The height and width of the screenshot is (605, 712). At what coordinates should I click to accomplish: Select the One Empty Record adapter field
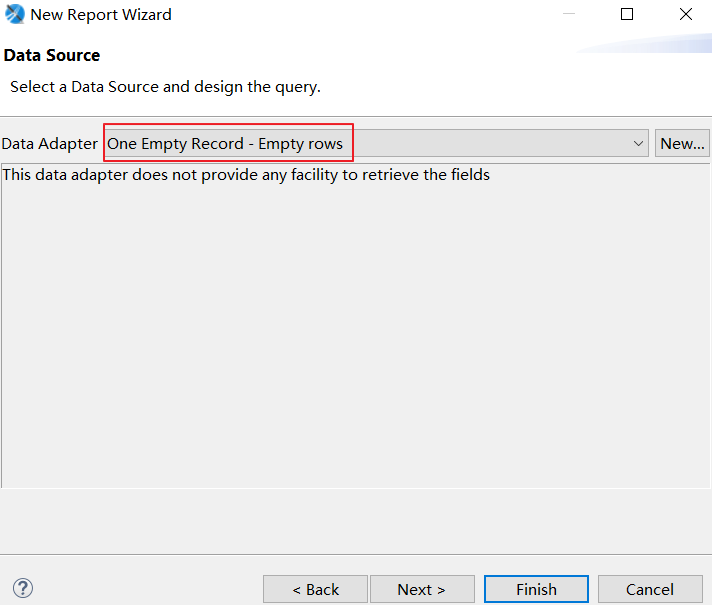(x=376, y=144)
